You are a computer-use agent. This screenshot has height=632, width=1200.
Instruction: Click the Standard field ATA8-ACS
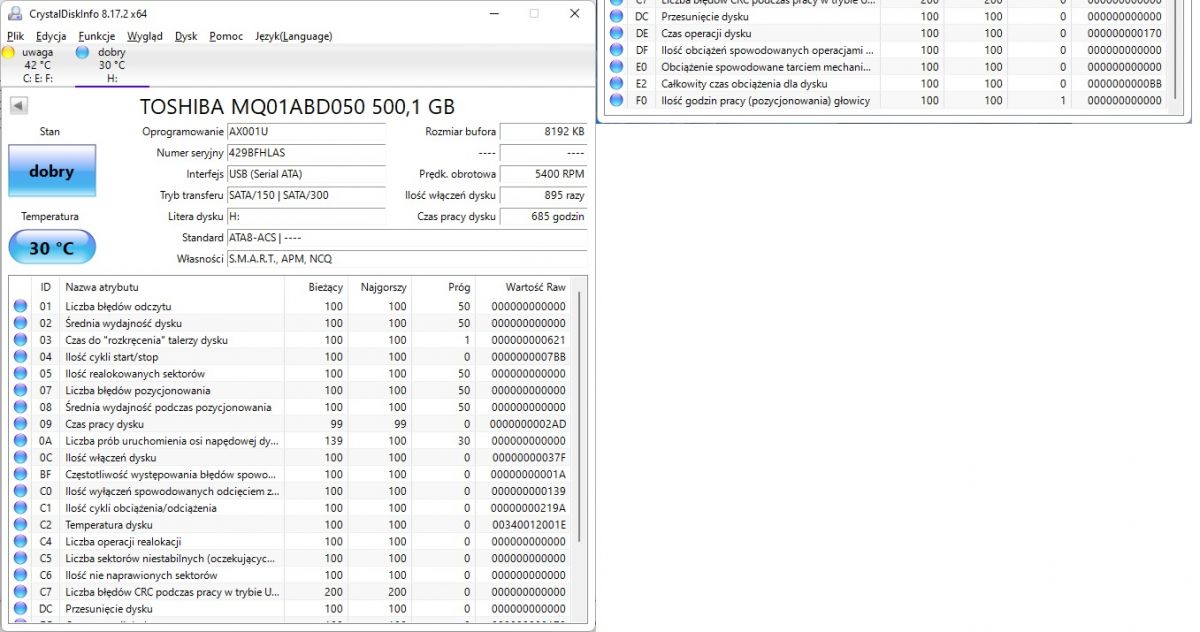click(406, 238)
